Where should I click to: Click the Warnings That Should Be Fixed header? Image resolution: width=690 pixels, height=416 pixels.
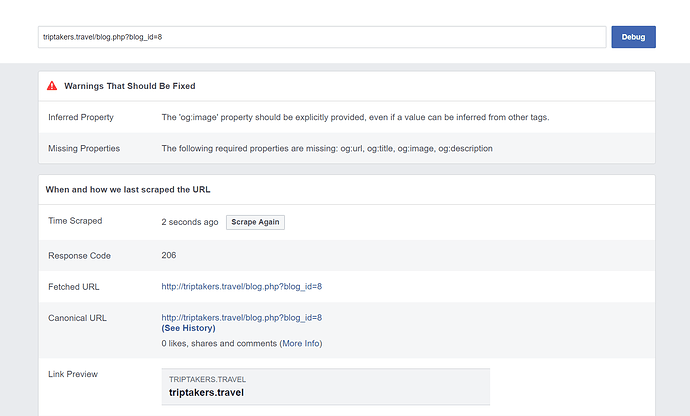(x=130, y=86)
